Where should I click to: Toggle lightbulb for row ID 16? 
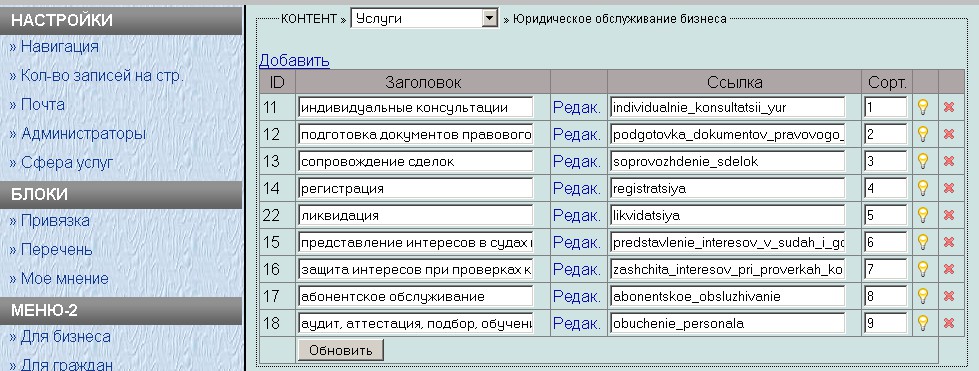coord(923,269)
